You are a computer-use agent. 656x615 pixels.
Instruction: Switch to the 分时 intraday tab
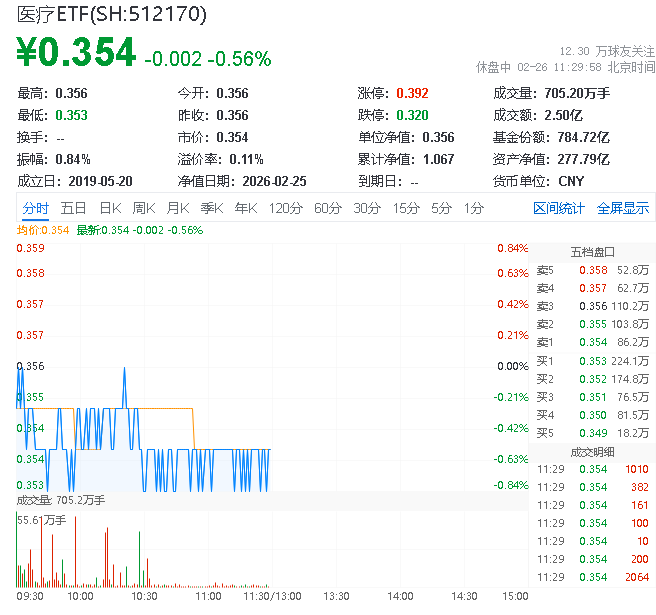point(35,208)
